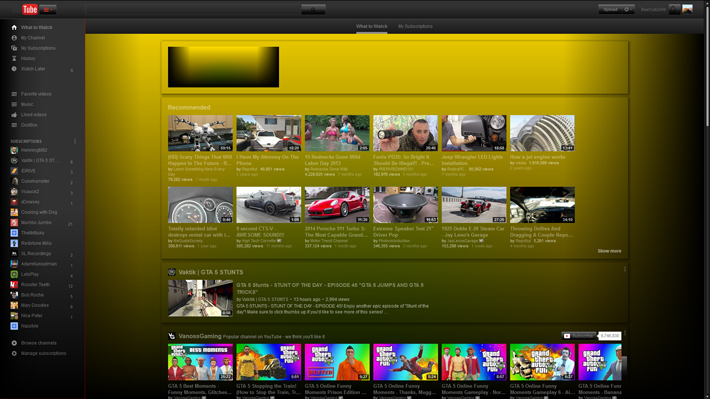Screen dimensions: 710x399
Task: Open History from the sidebar
Action: 28,58
